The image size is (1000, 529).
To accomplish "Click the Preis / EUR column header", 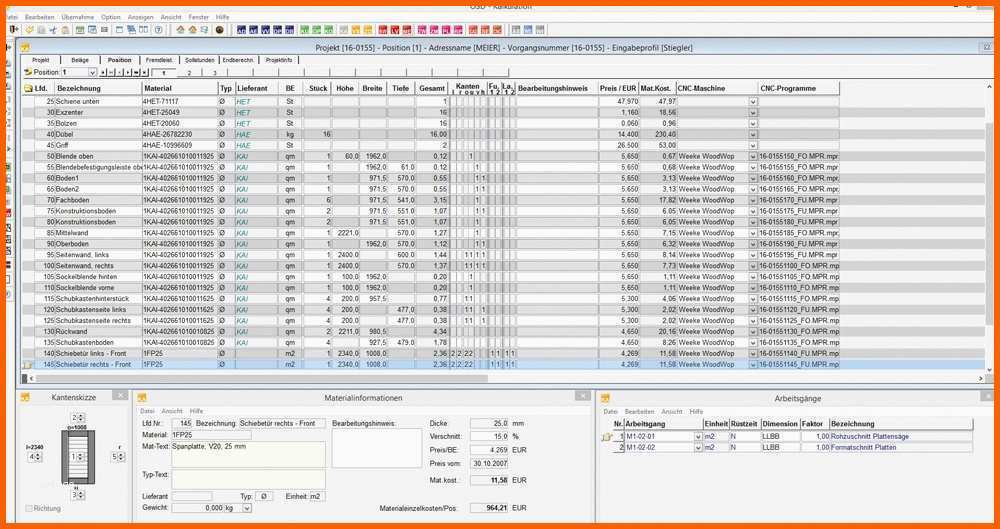I will click(x=619, y=88).
